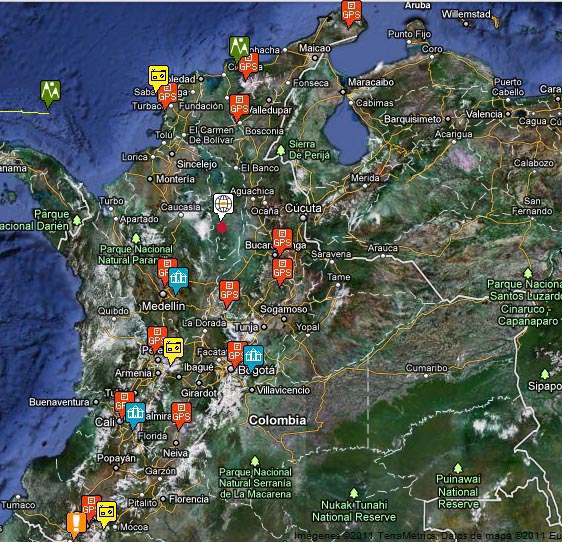Viewport: 562px width, 542px height.
Task: Open the blue building marker at Bogotá
Action: 254,358
